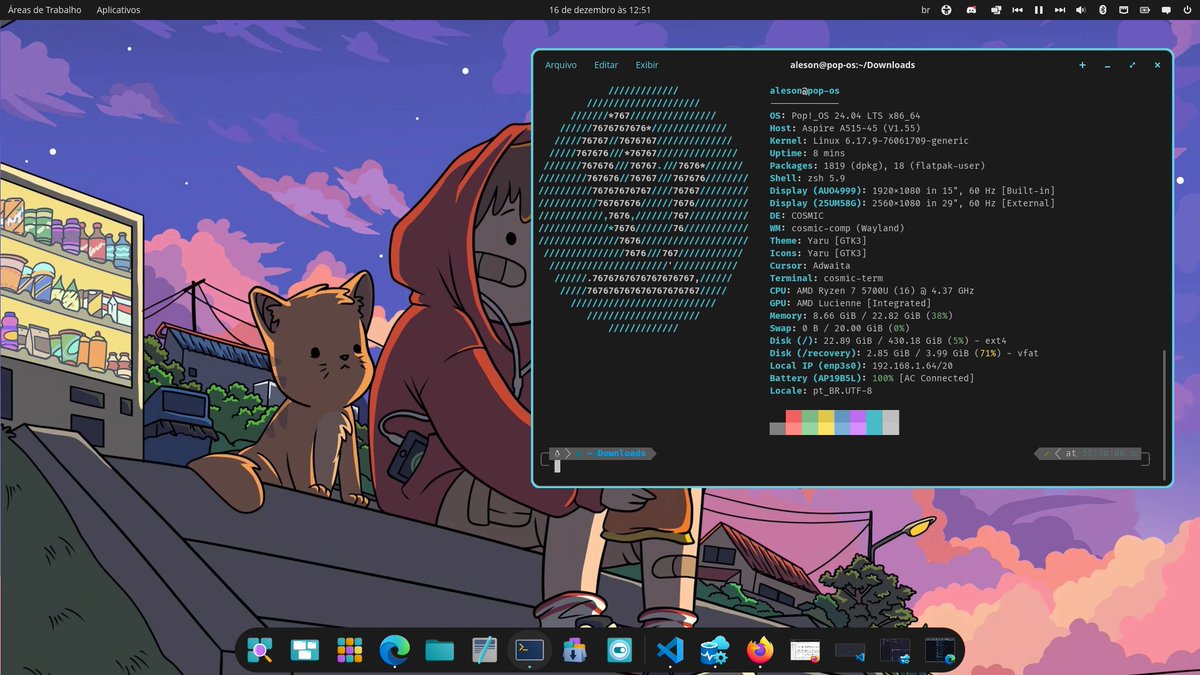
Task: Open the accessibility panel icon
Action: 946,9
